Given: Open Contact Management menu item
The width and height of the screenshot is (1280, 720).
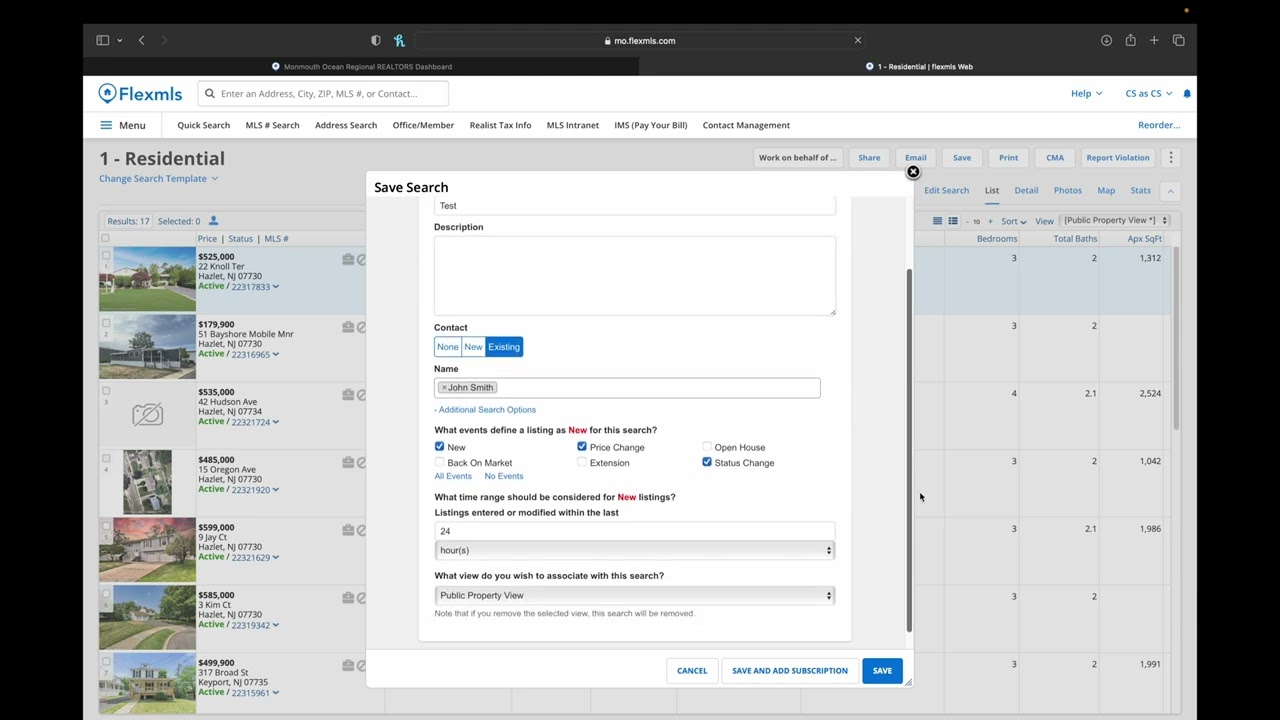Looking at the screenshot, I should 746,125.
